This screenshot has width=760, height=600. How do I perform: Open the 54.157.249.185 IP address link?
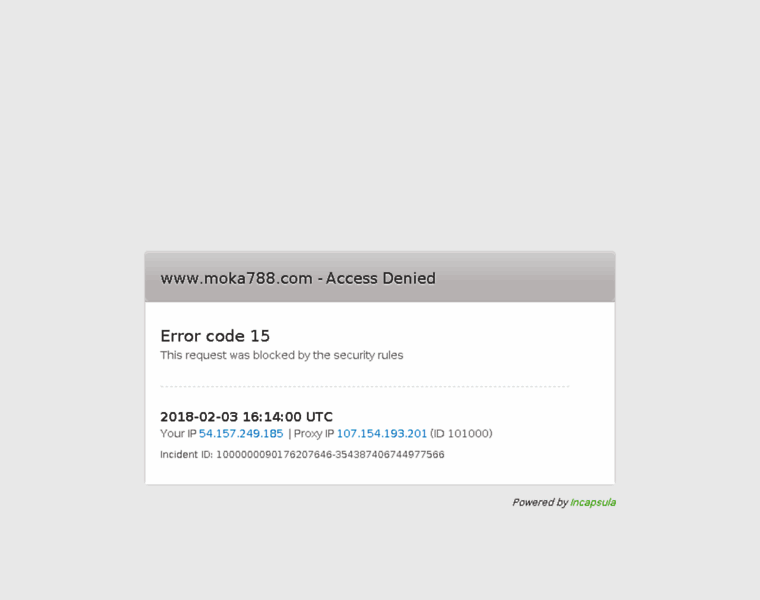tap(241, 433)
